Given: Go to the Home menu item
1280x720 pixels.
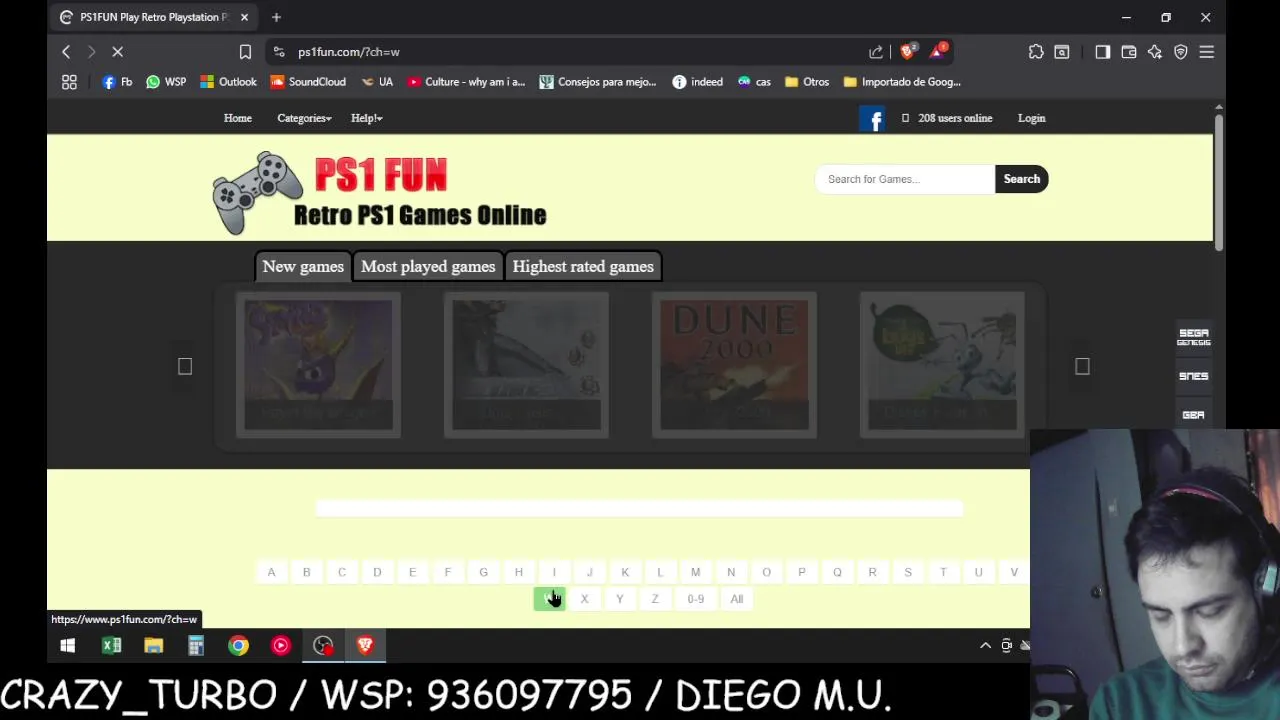Looking at the screenshot, I should 238,118.
